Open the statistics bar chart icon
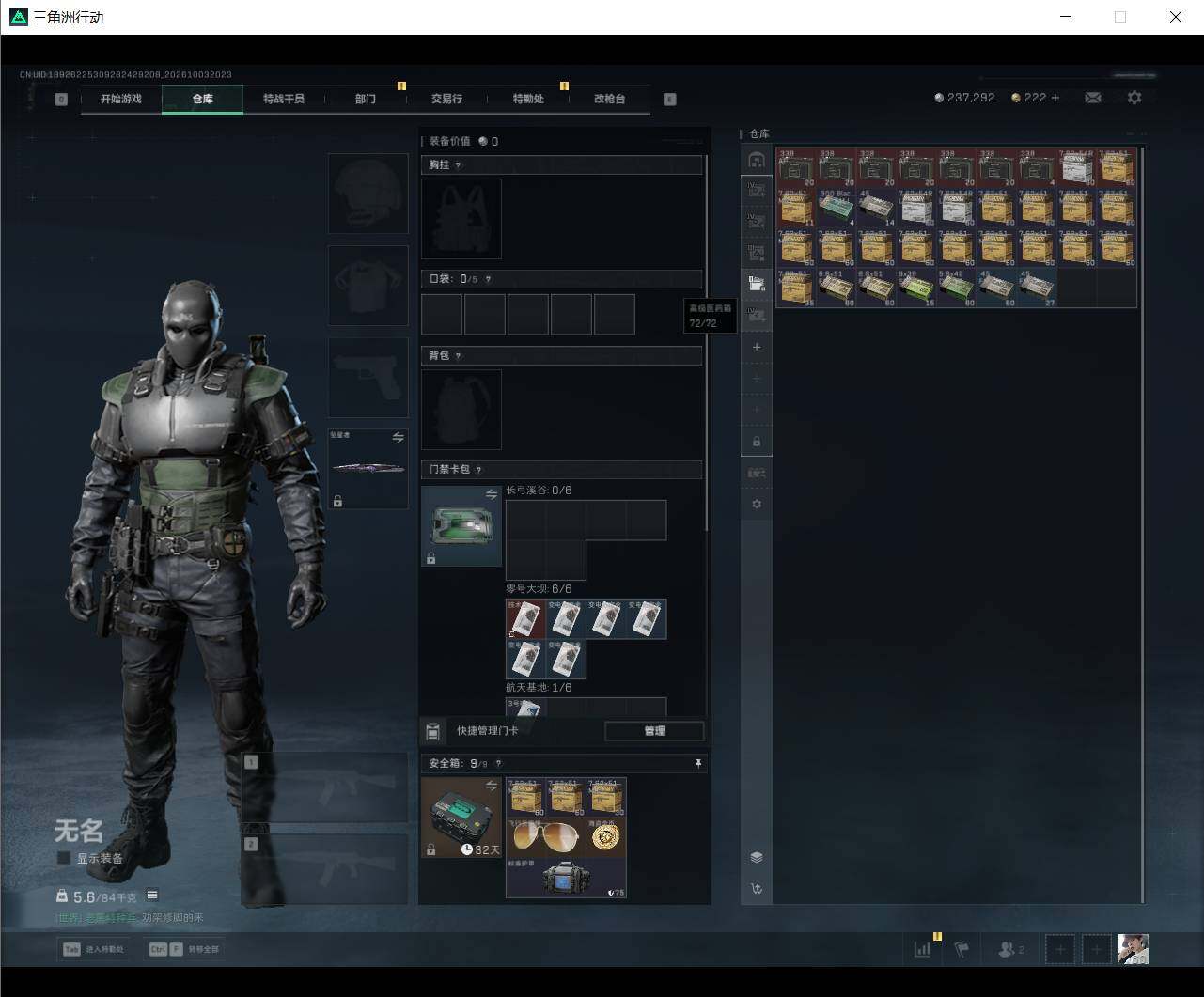This screenshot has height=997, width=1204. click(922, 949)
